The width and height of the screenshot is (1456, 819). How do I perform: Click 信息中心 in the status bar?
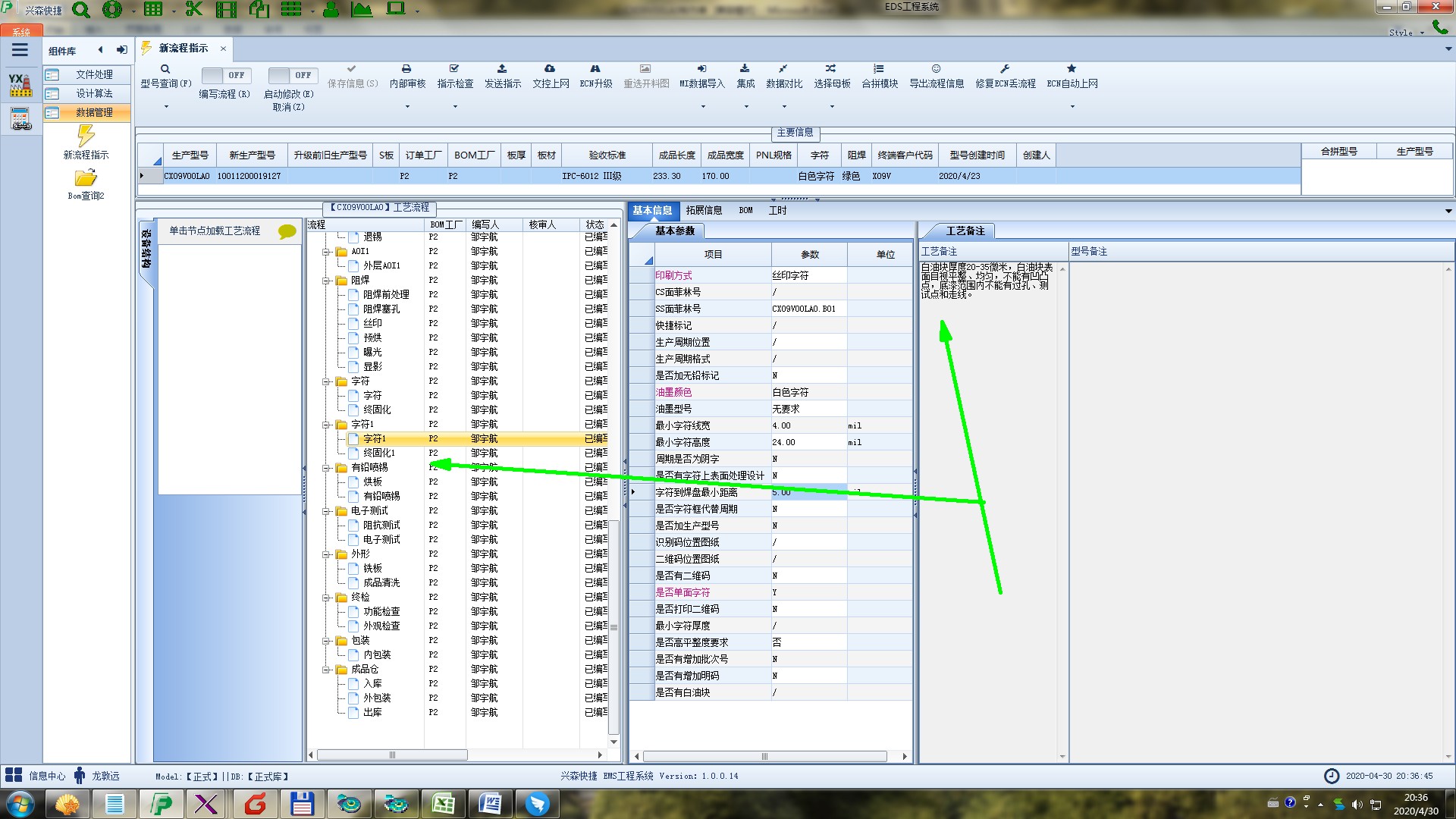46,776
